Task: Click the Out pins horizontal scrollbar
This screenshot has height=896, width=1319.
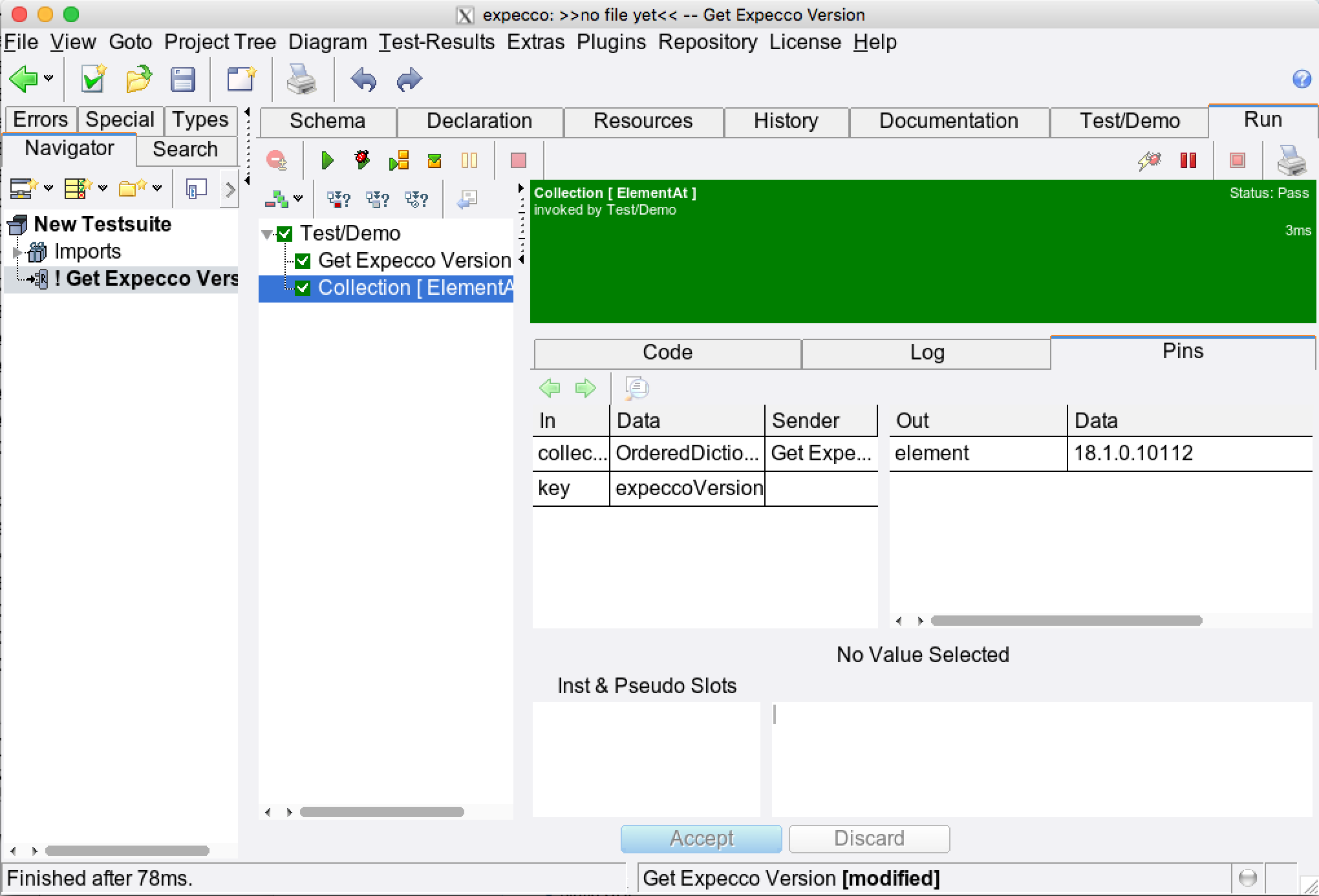Action: pyautogui.click(x=1066, y=621)
